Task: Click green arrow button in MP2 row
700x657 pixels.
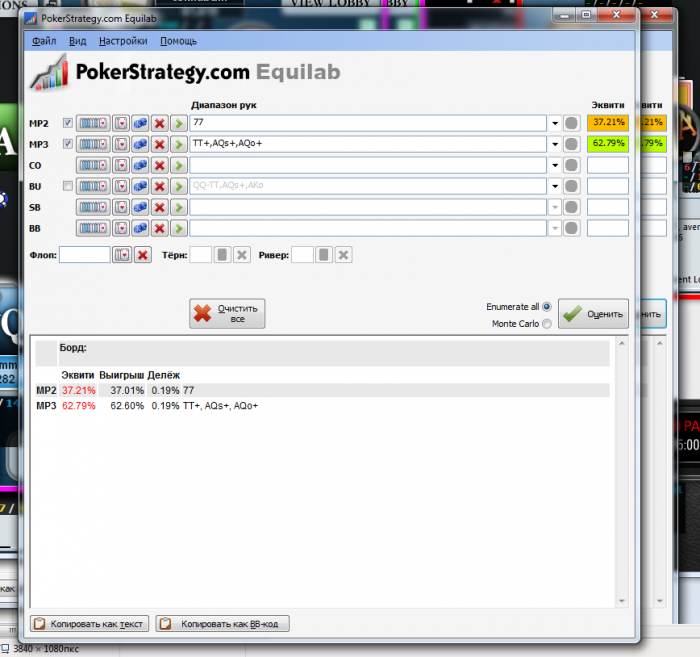Action: 179,123
